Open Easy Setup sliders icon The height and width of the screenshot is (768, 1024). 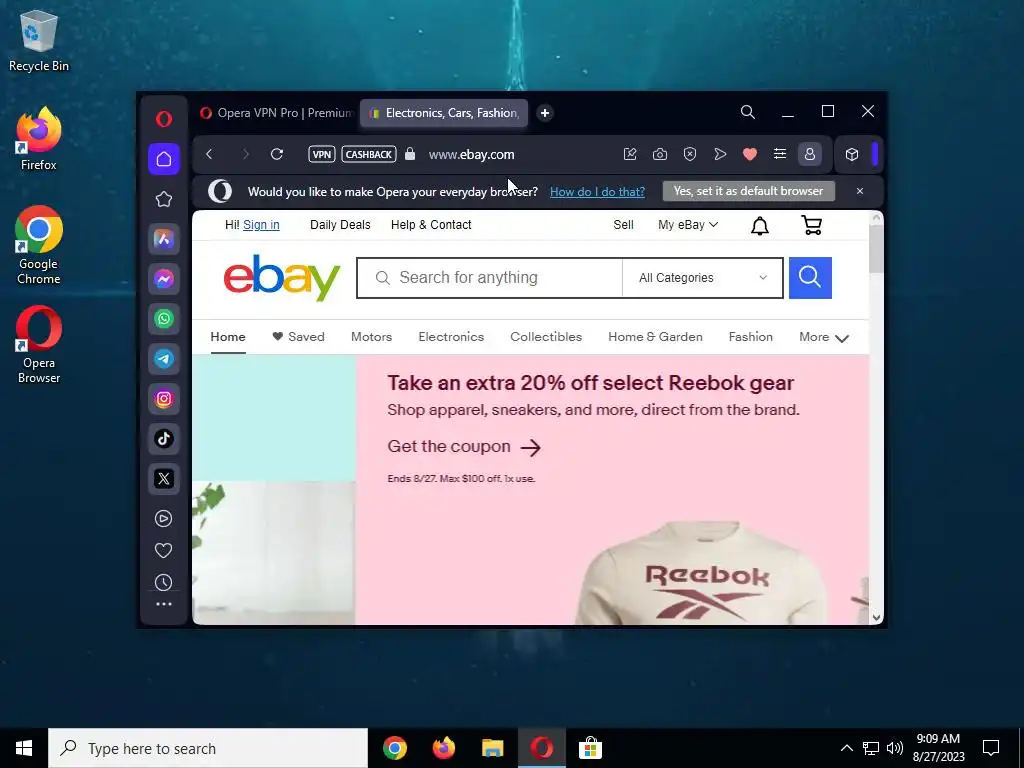pyautogui.click(x=780, y=154)
